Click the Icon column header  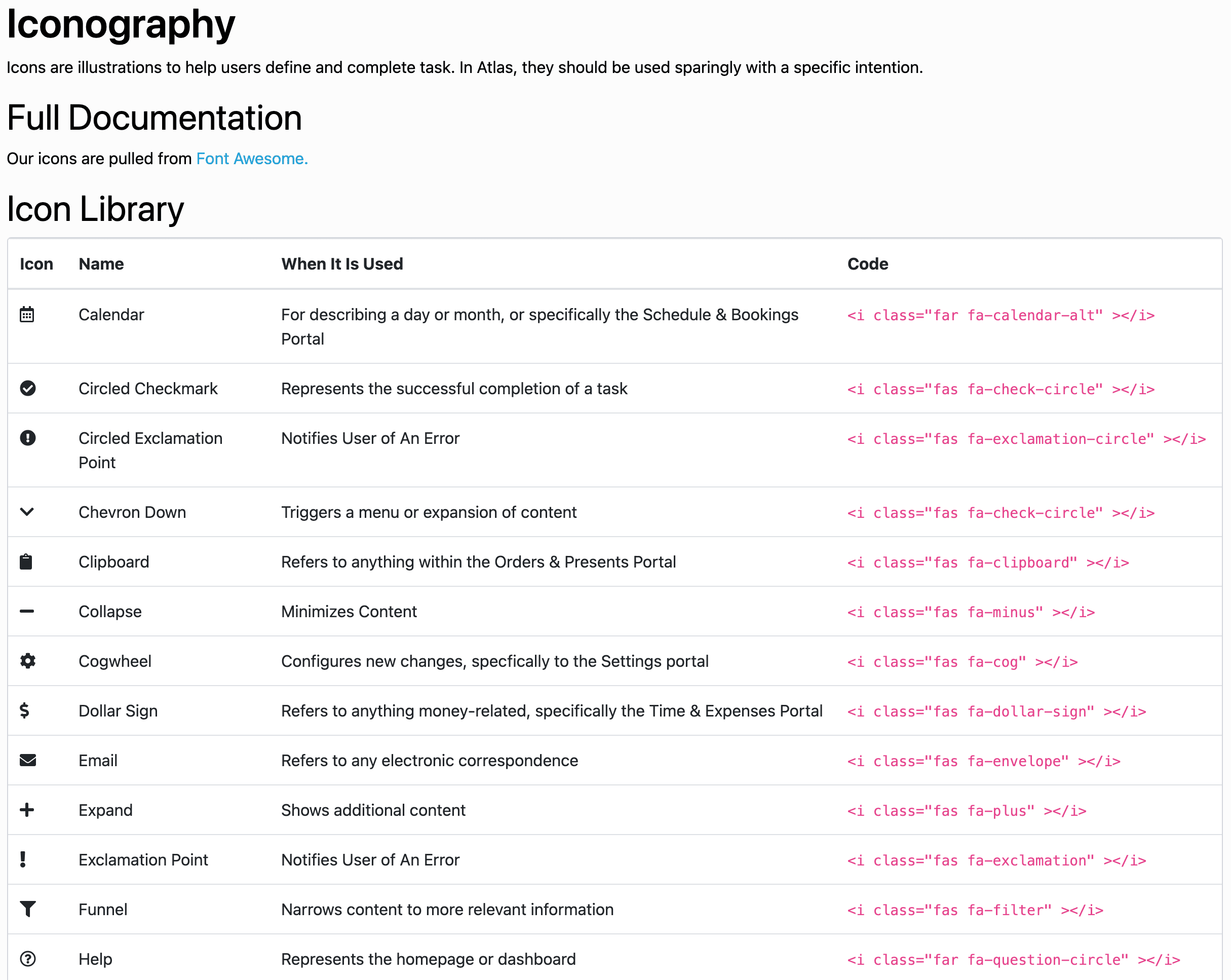pos(36,264)
